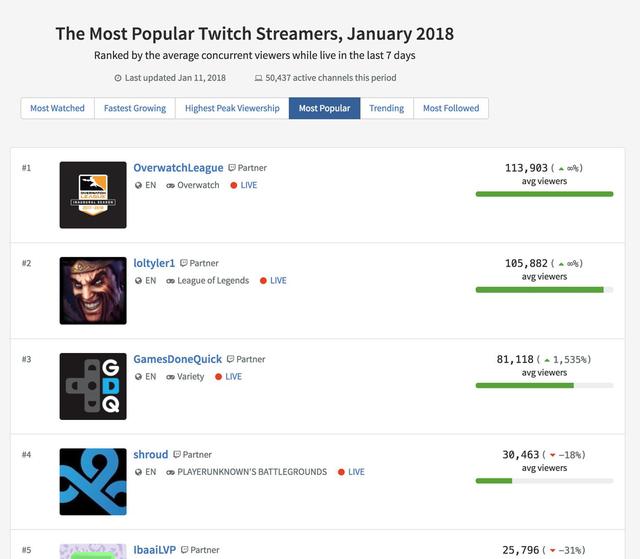Select the Fastest Growing tab
The width and height of the screenshot is (640, 559).
pyautogui.click(x=135, y=108)
